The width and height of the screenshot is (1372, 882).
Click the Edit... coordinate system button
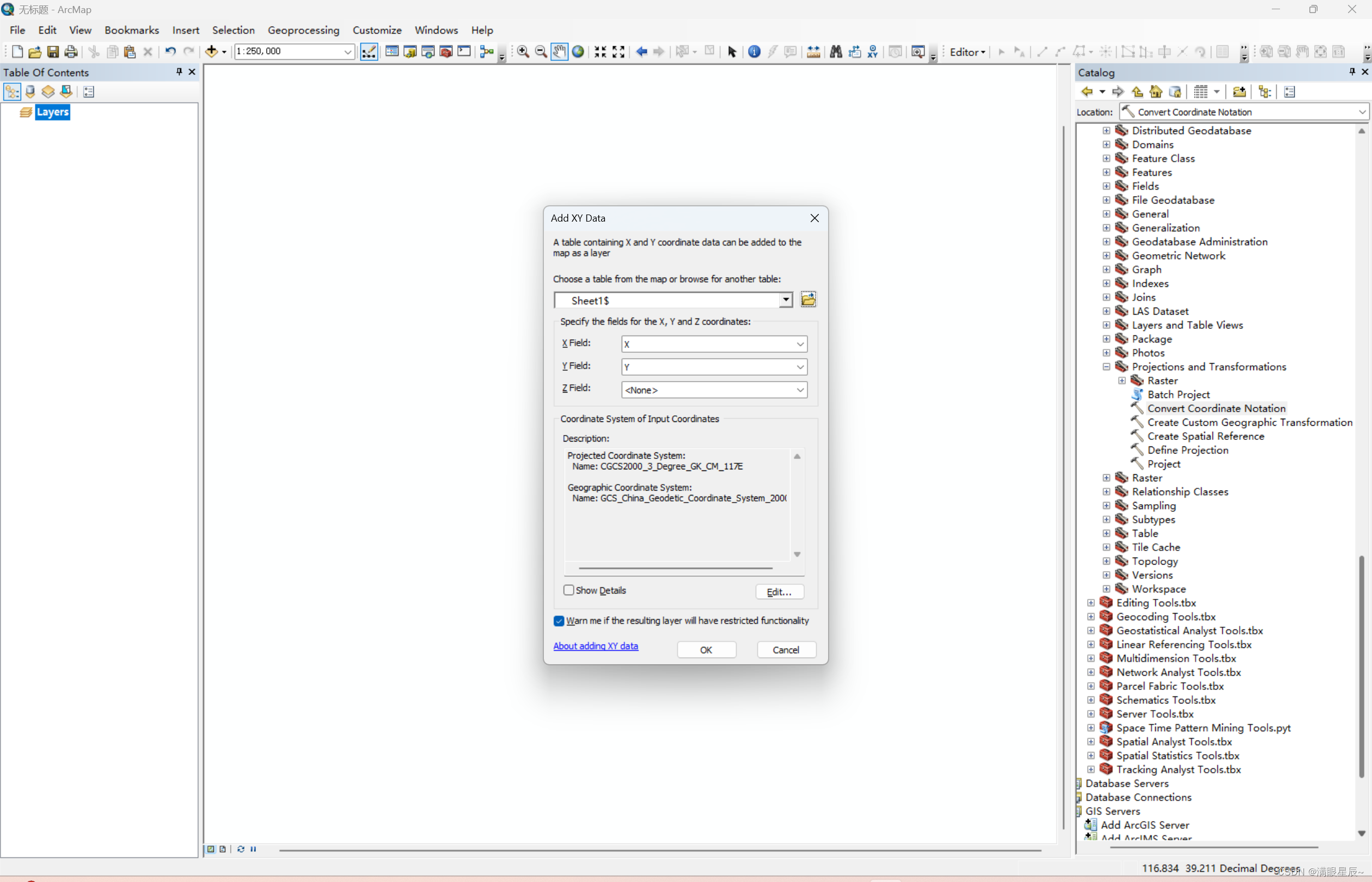[779, 592]
